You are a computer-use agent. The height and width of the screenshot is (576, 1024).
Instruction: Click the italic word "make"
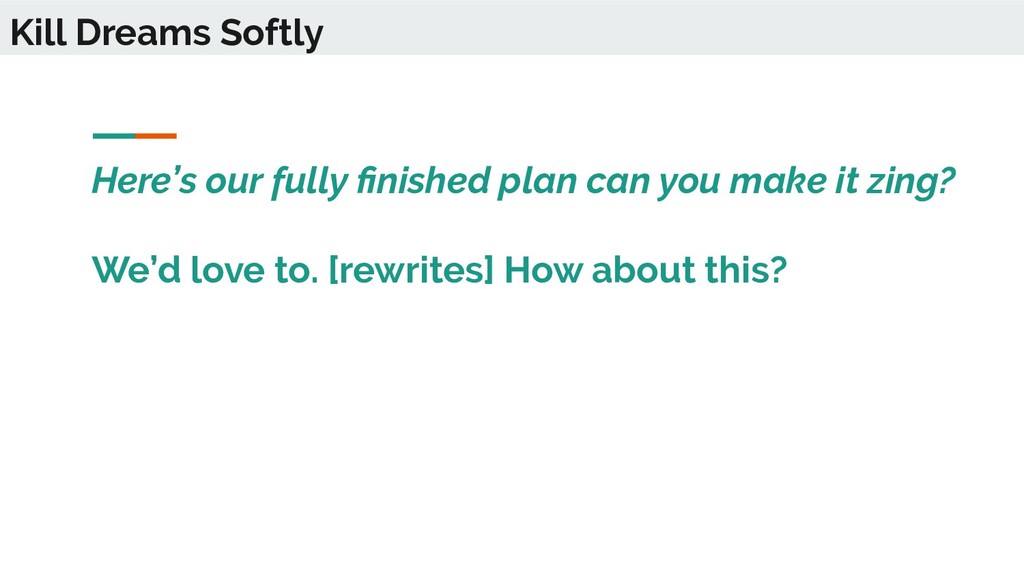pos(778,180)
